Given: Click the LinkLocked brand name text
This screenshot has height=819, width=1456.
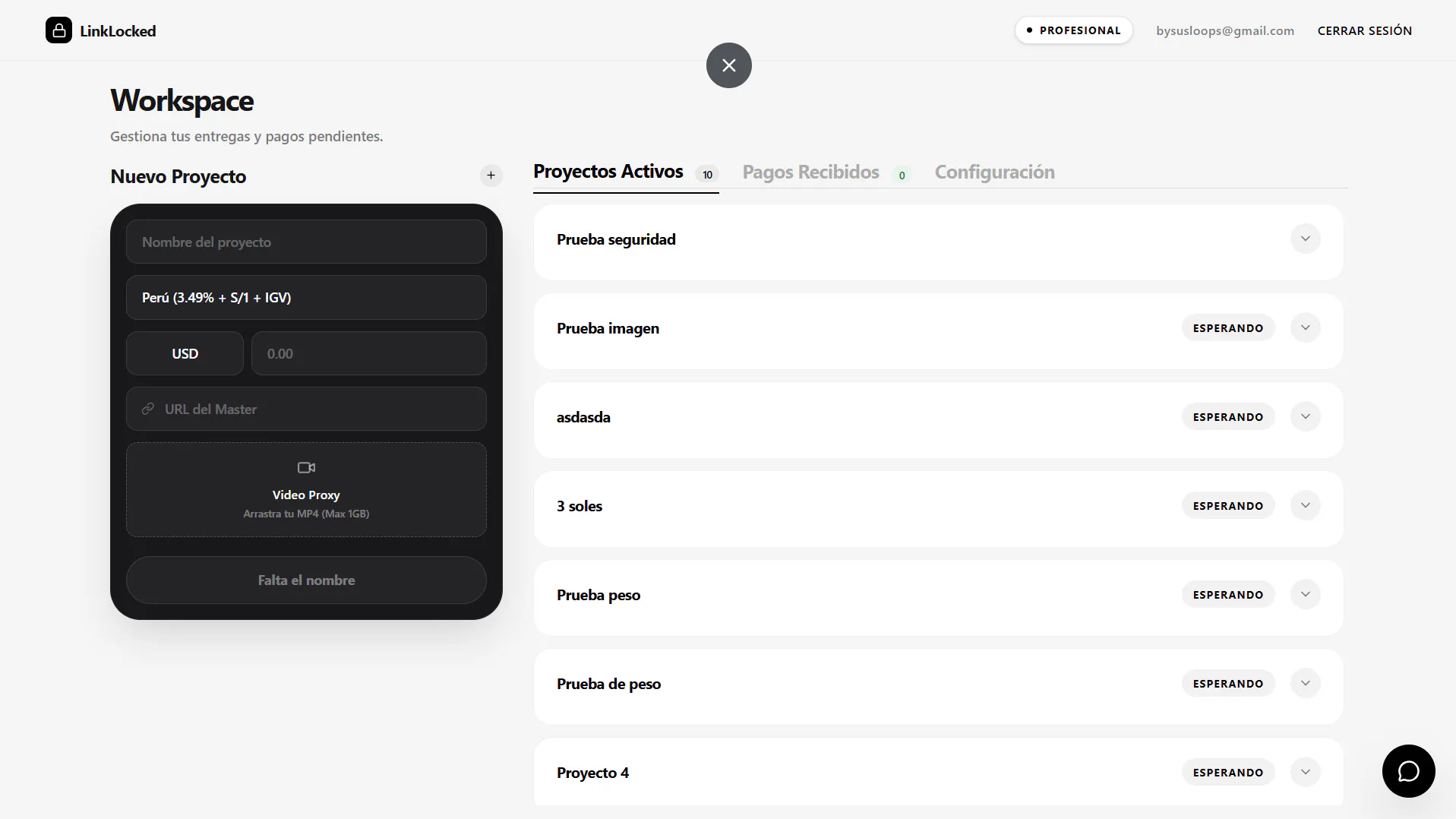Looking at the screenshot, I should [x=118, y=31].
